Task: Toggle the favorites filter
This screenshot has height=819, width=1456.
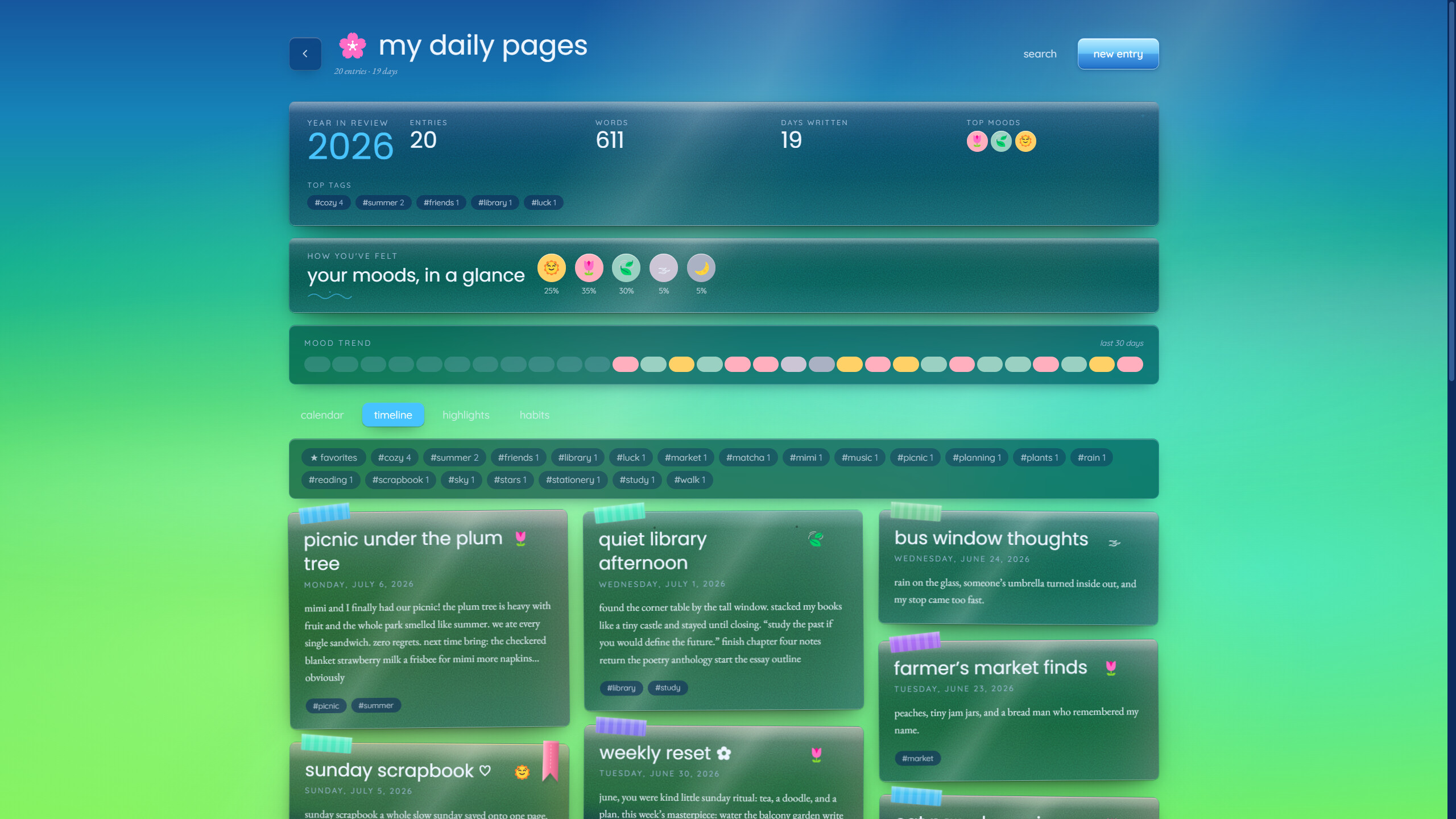Action: [x=334, y=457]
